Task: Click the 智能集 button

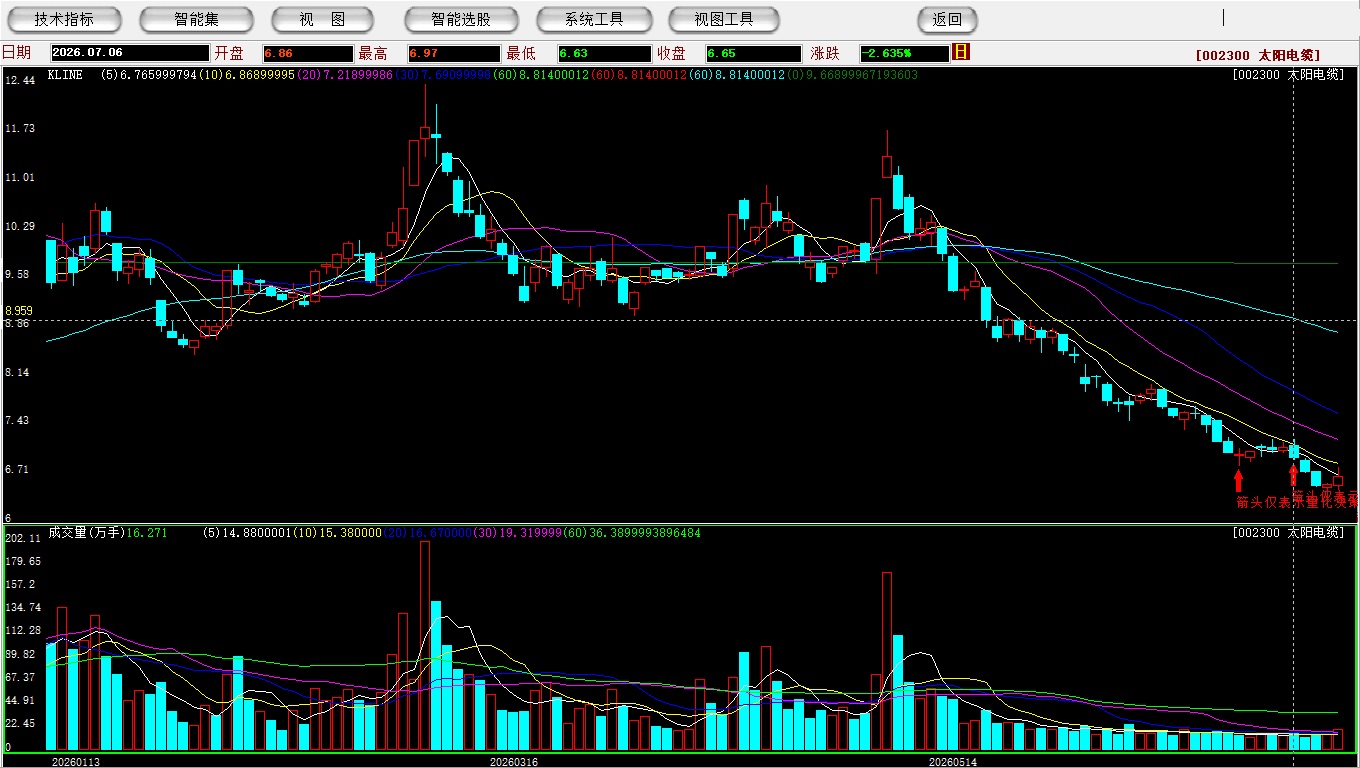Action: [196, 19]
